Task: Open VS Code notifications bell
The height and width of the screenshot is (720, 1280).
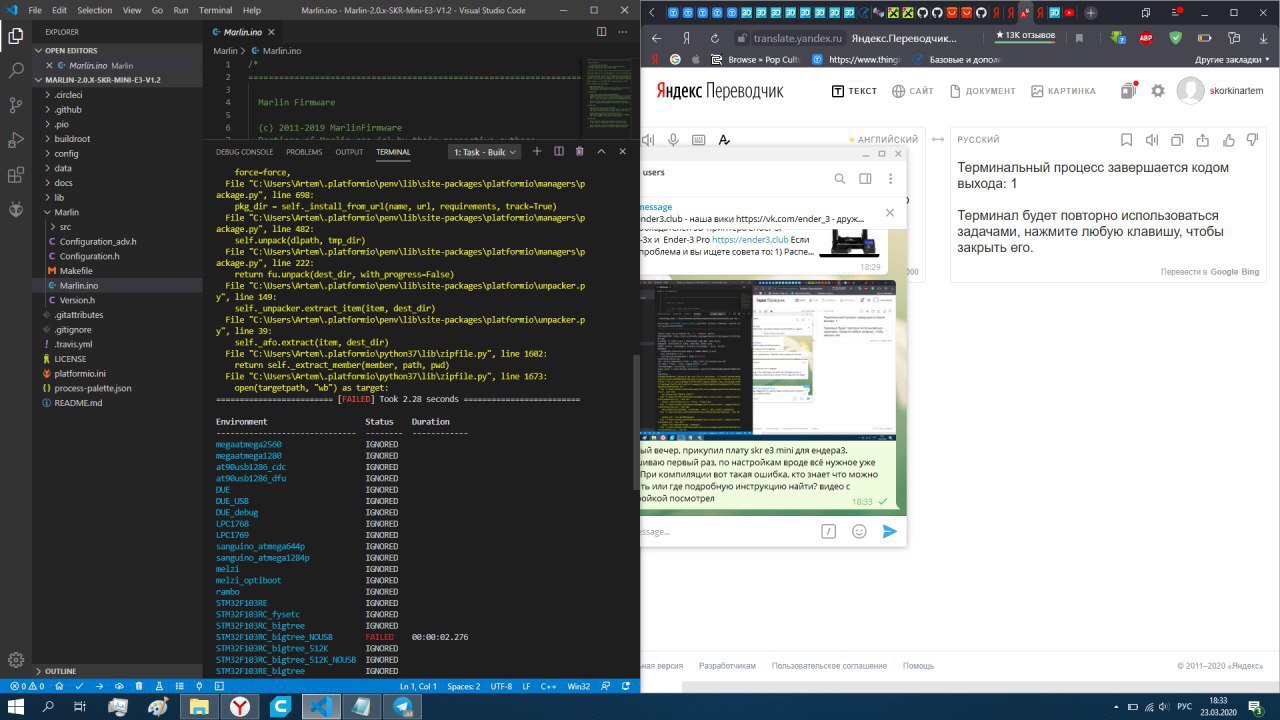Action: pos(624,687)
